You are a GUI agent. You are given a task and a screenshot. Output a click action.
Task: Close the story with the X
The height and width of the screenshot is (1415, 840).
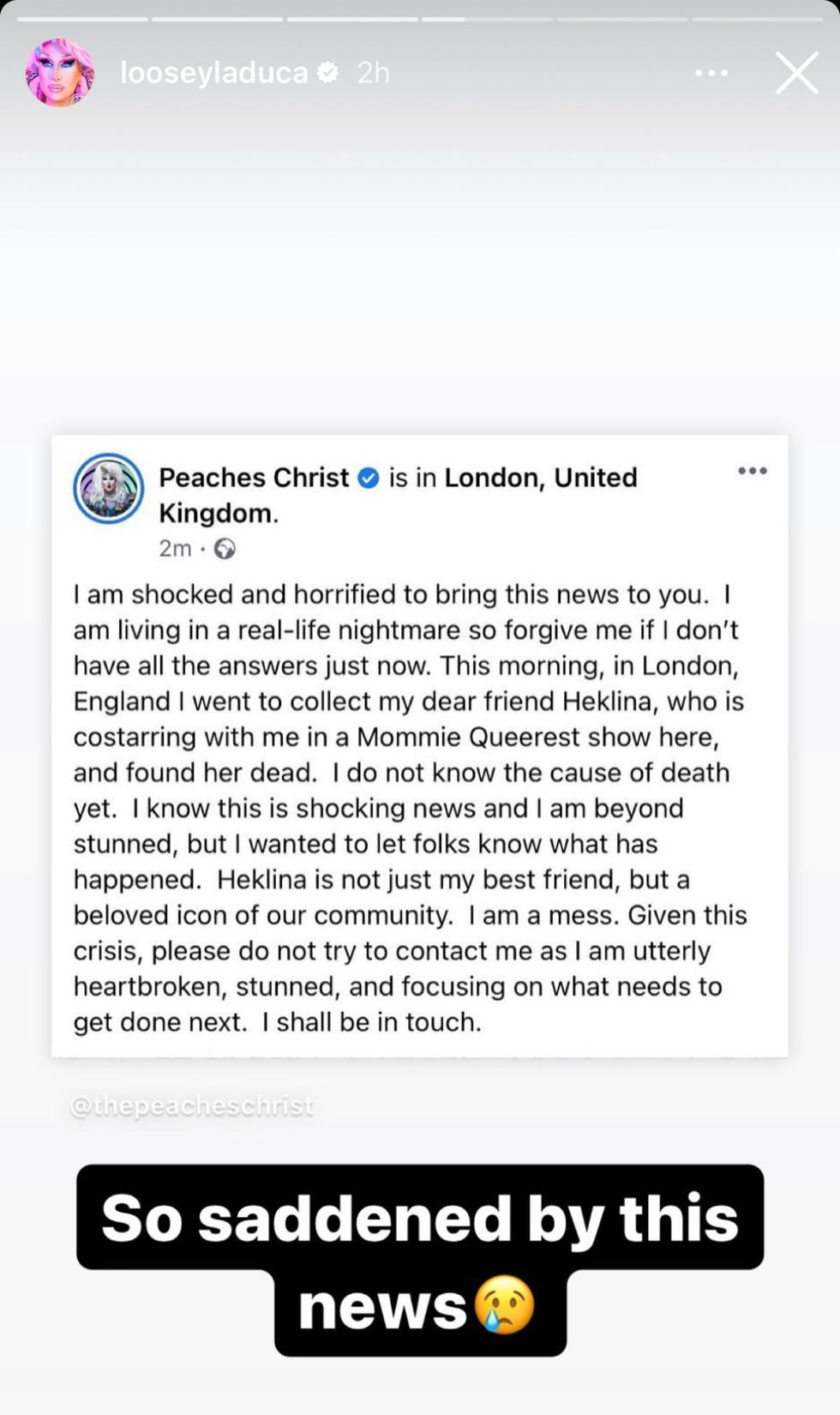point(796,73)
